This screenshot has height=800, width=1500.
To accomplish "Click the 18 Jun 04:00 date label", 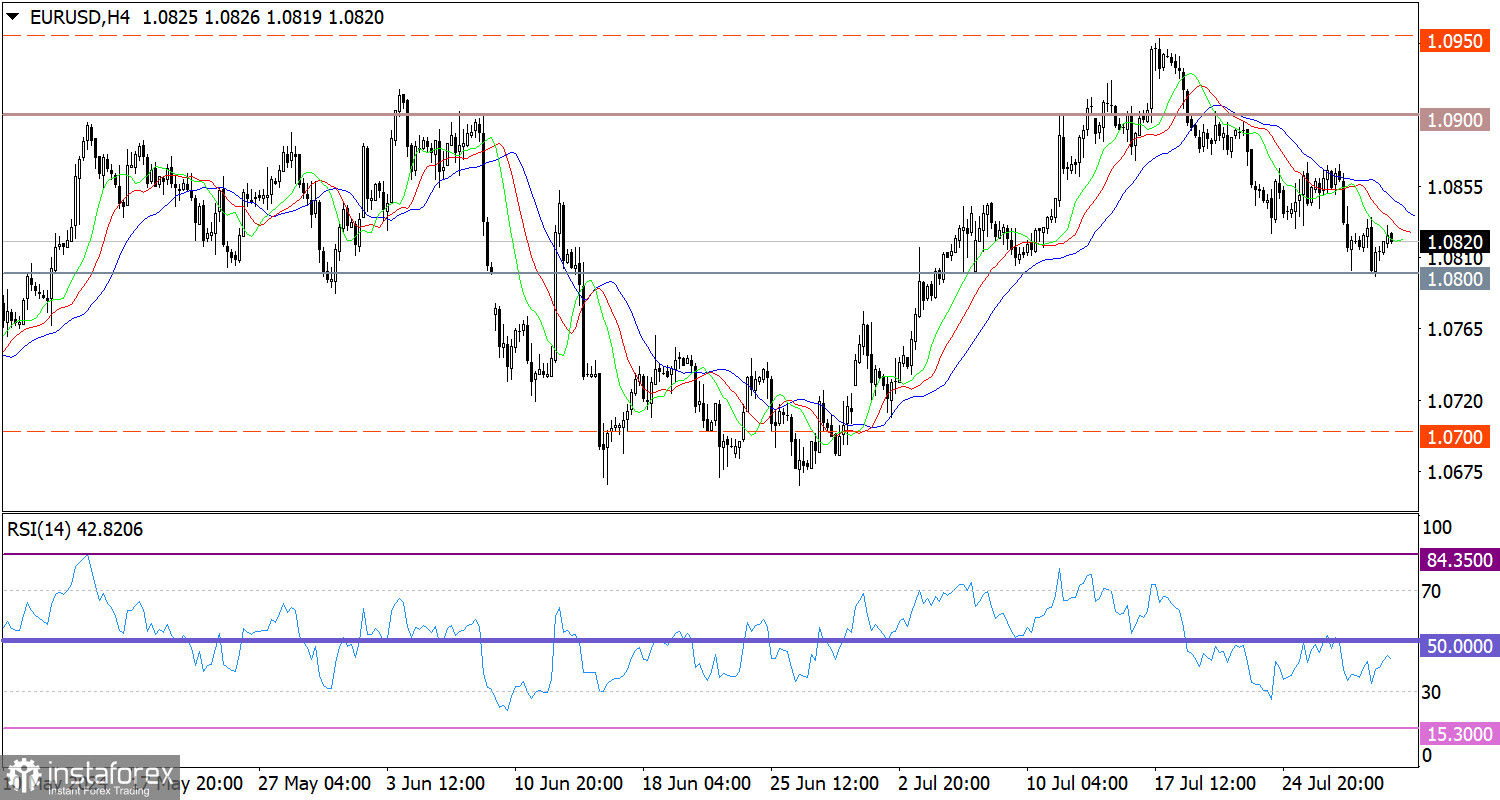I will [696, 783].
